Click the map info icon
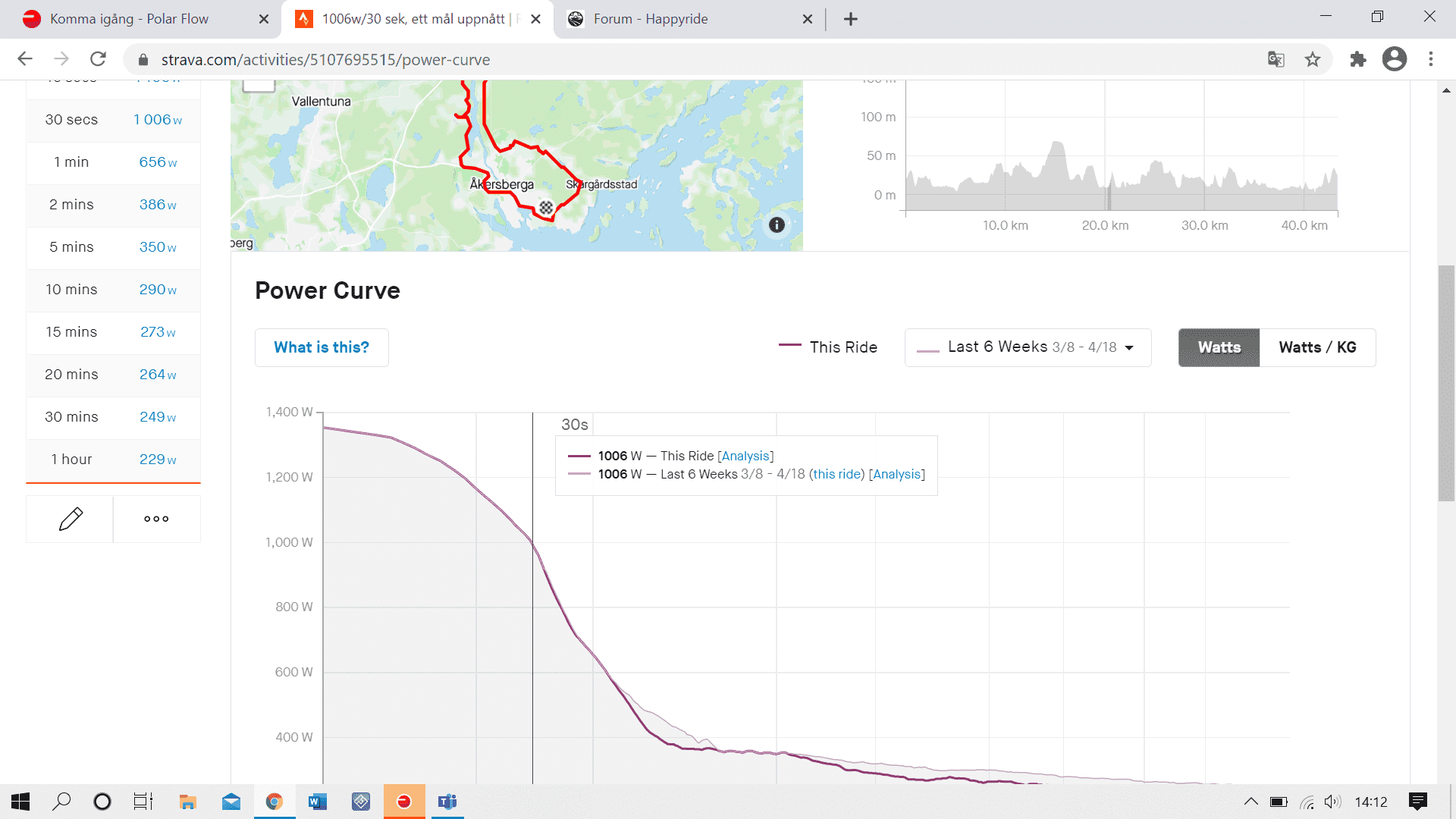The width and height of the screenshot is (1456, 819). point(777,224)
